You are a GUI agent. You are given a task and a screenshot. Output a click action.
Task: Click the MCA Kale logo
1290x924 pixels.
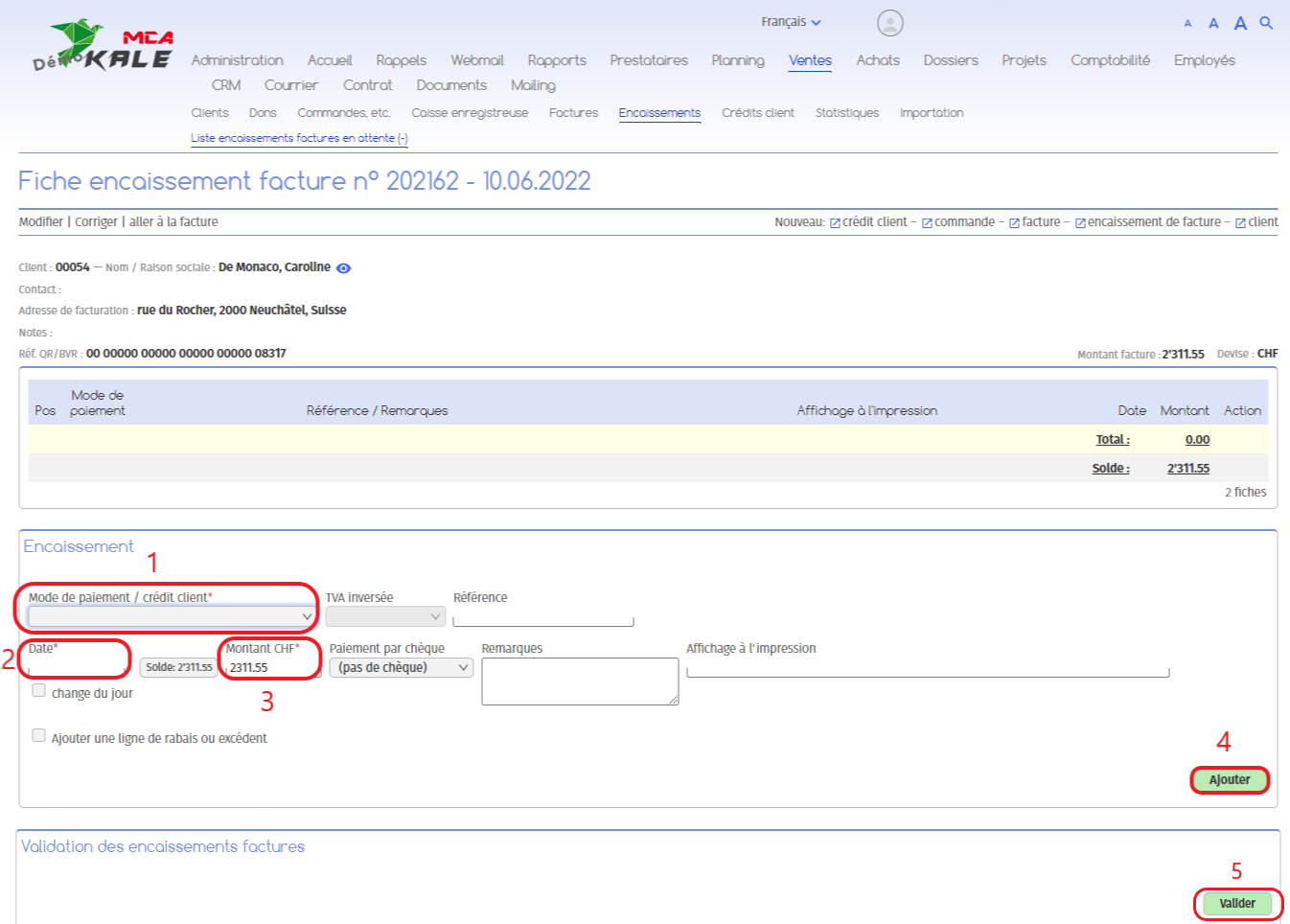tap(104, 48)
